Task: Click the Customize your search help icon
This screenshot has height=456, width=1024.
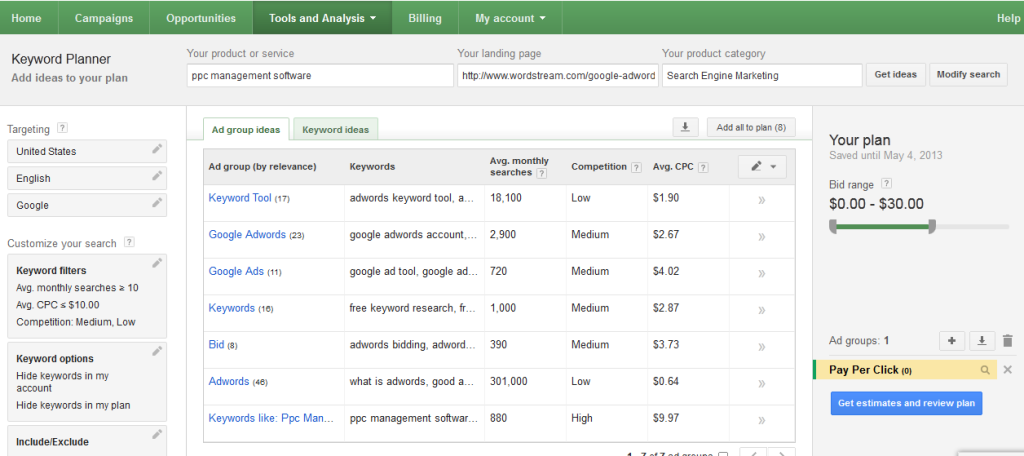Action: pos(129,242)
